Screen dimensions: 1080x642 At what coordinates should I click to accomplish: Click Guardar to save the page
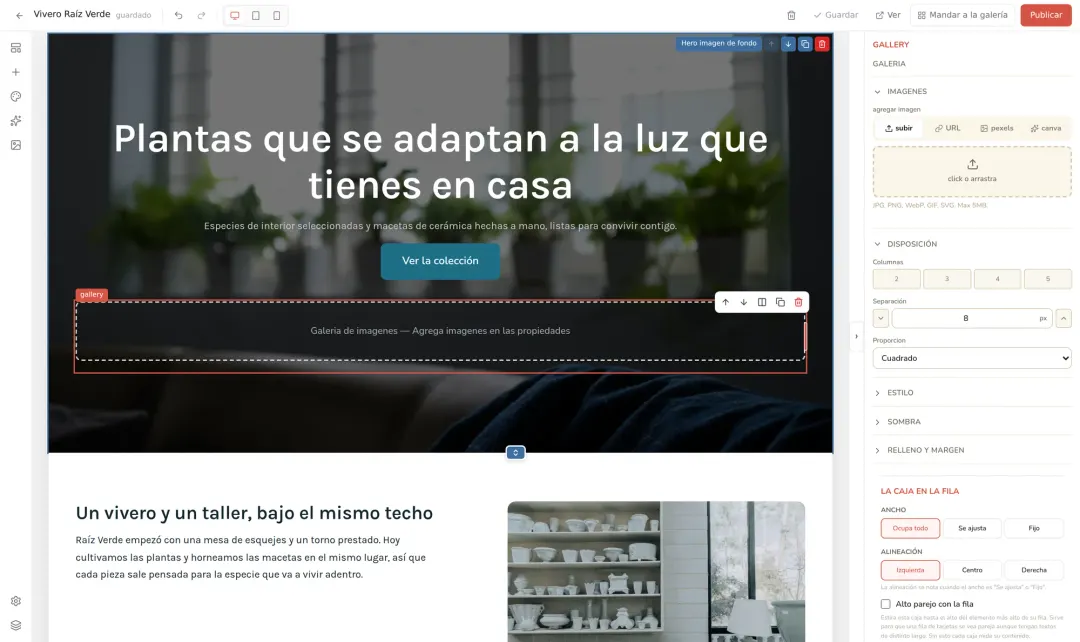tap(835, 15)
